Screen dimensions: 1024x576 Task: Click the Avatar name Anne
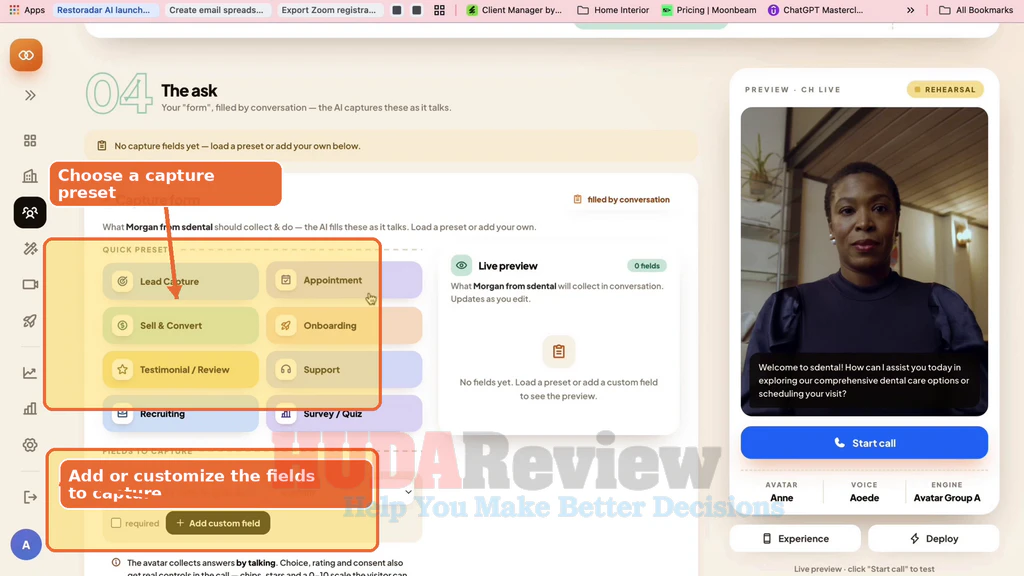(781, 498)
